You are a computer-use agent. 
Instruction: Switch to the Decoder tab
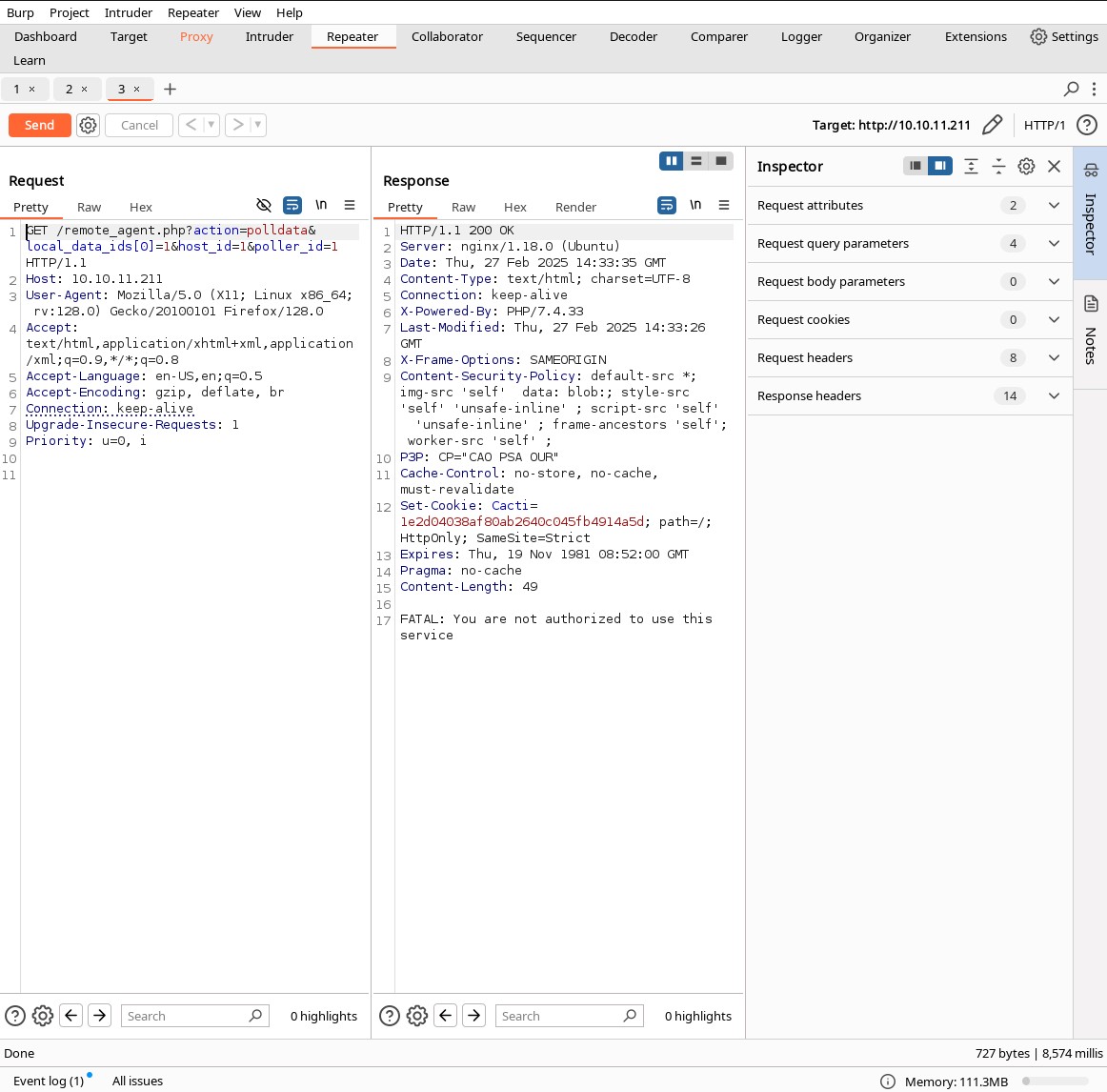coord(633,37)
